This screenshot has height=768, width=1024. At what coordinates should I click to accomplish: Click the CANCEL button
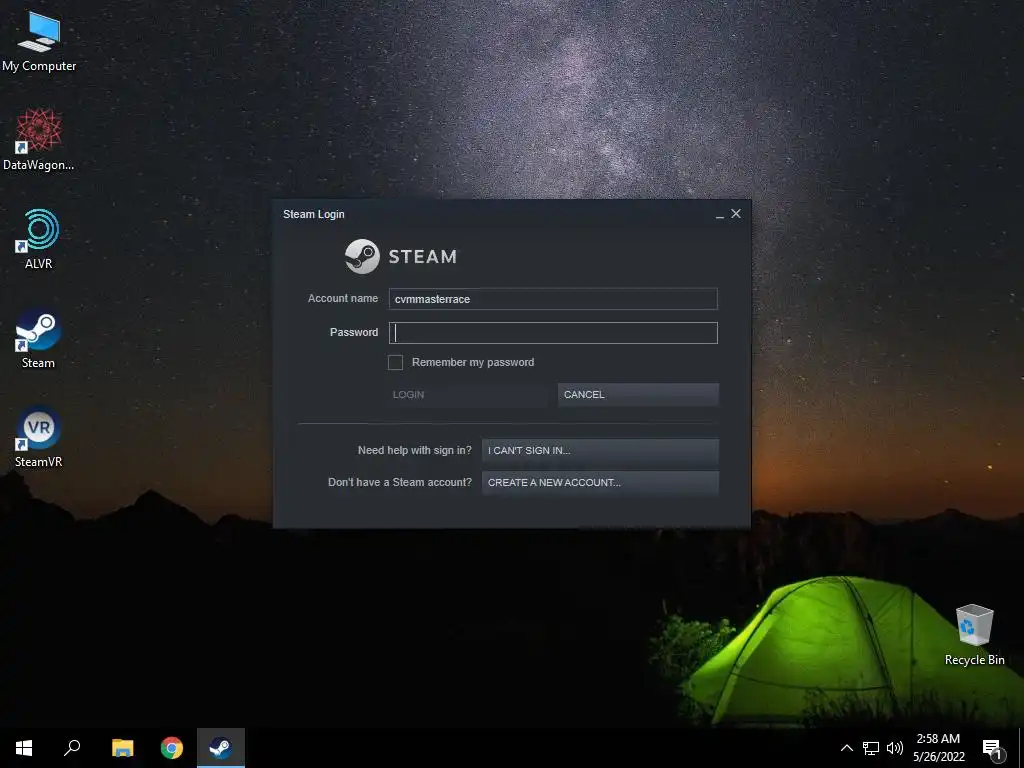click(638, 394)
